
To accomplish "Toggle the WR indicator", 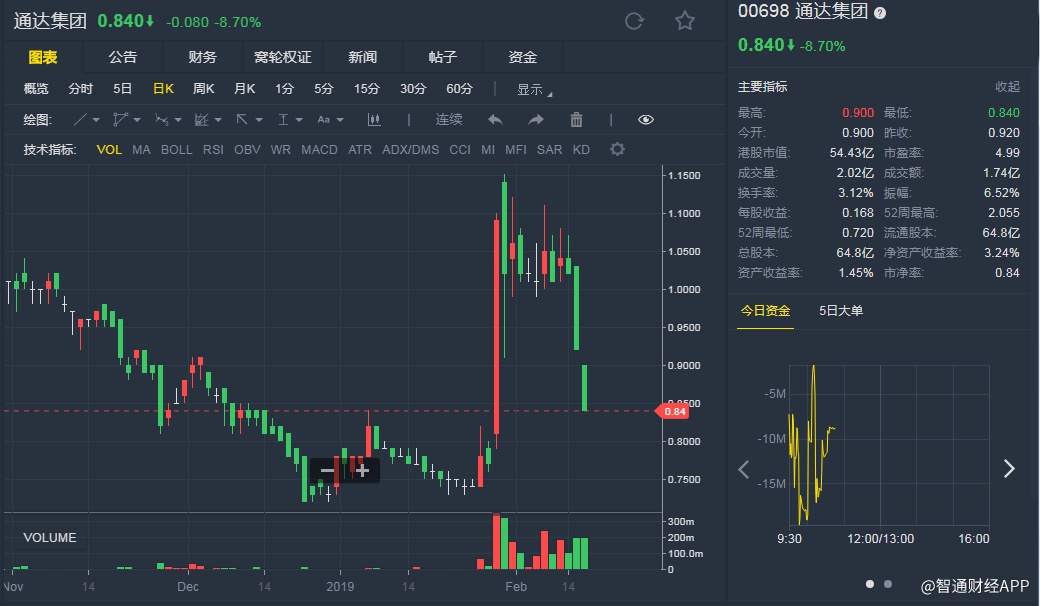I will [x=281, y=150].
